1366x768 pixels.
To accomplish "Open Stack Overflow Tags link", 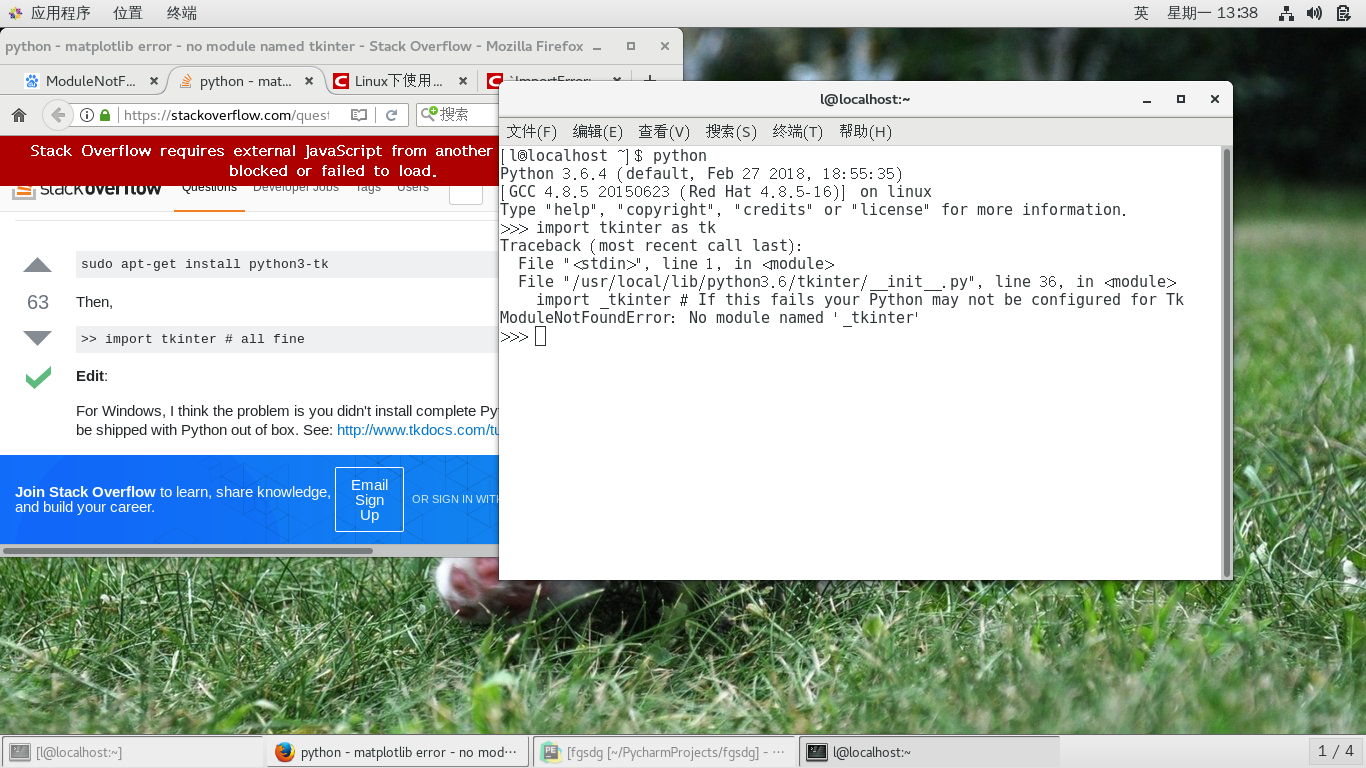I will [x=368, y=188].
